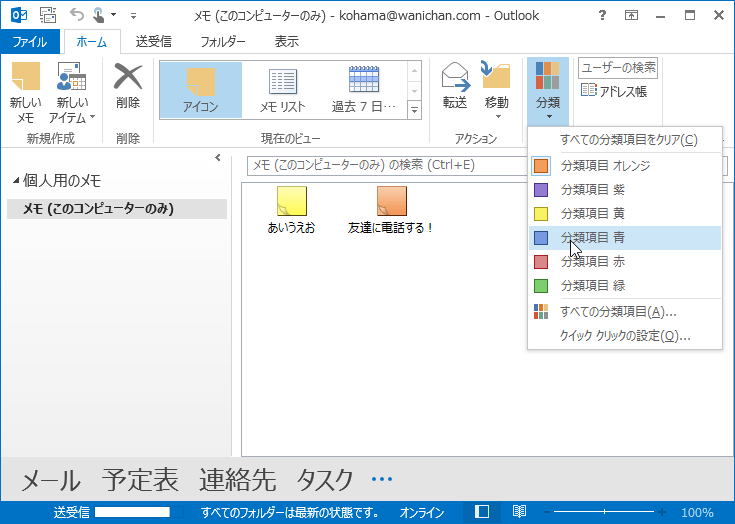Apply 分類項目 緑 category
Screen dimensions: 735x524
[x=625, y=285]
